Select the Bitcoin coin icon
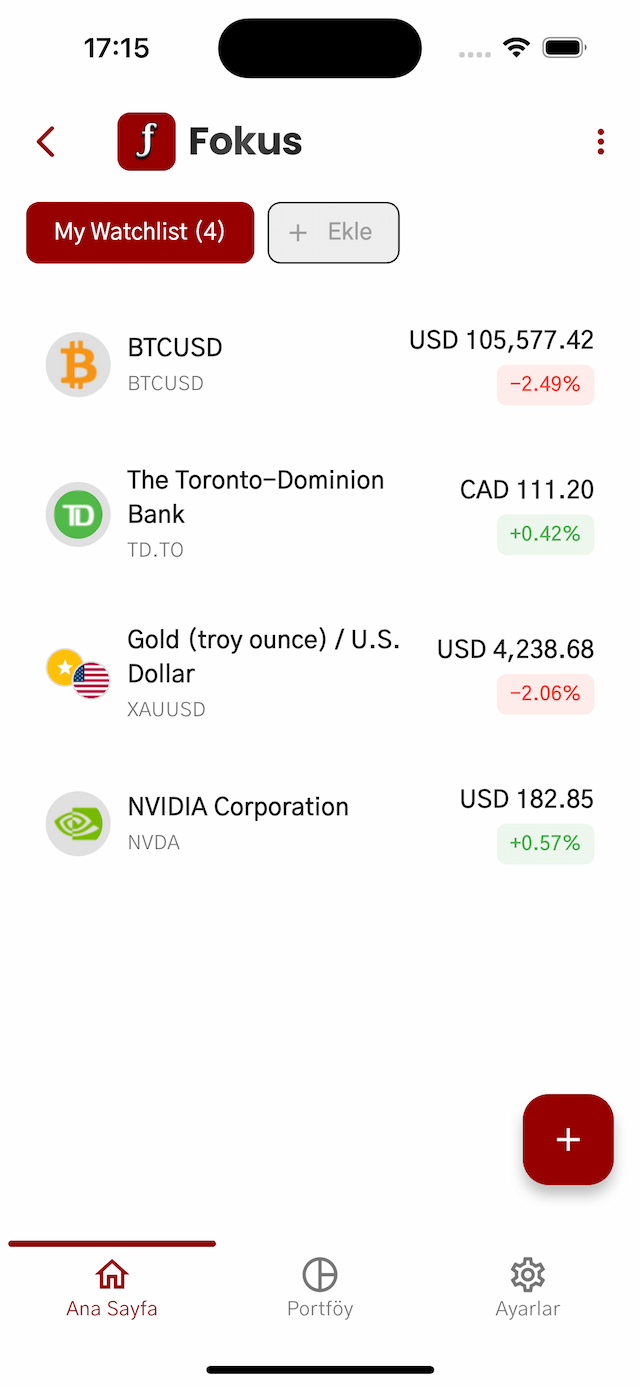The width and height of the screenshot is (640, 1387). (x=78, y=365)
